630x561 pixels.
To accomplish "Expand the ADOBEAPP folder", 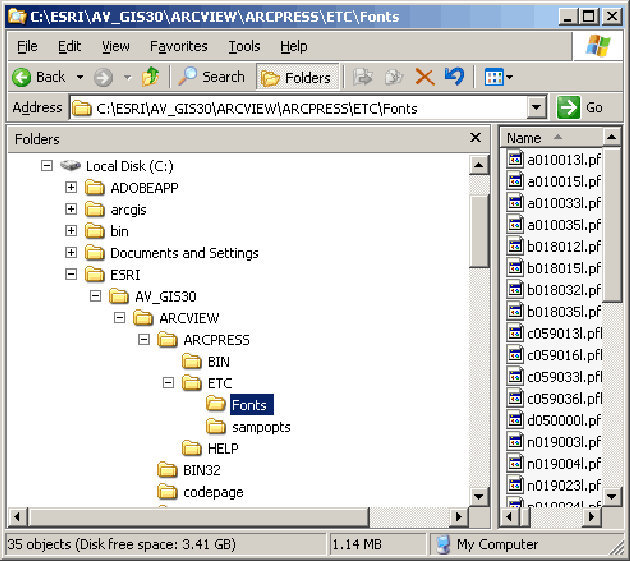I will pyautogui.click(x=71, y=187).
